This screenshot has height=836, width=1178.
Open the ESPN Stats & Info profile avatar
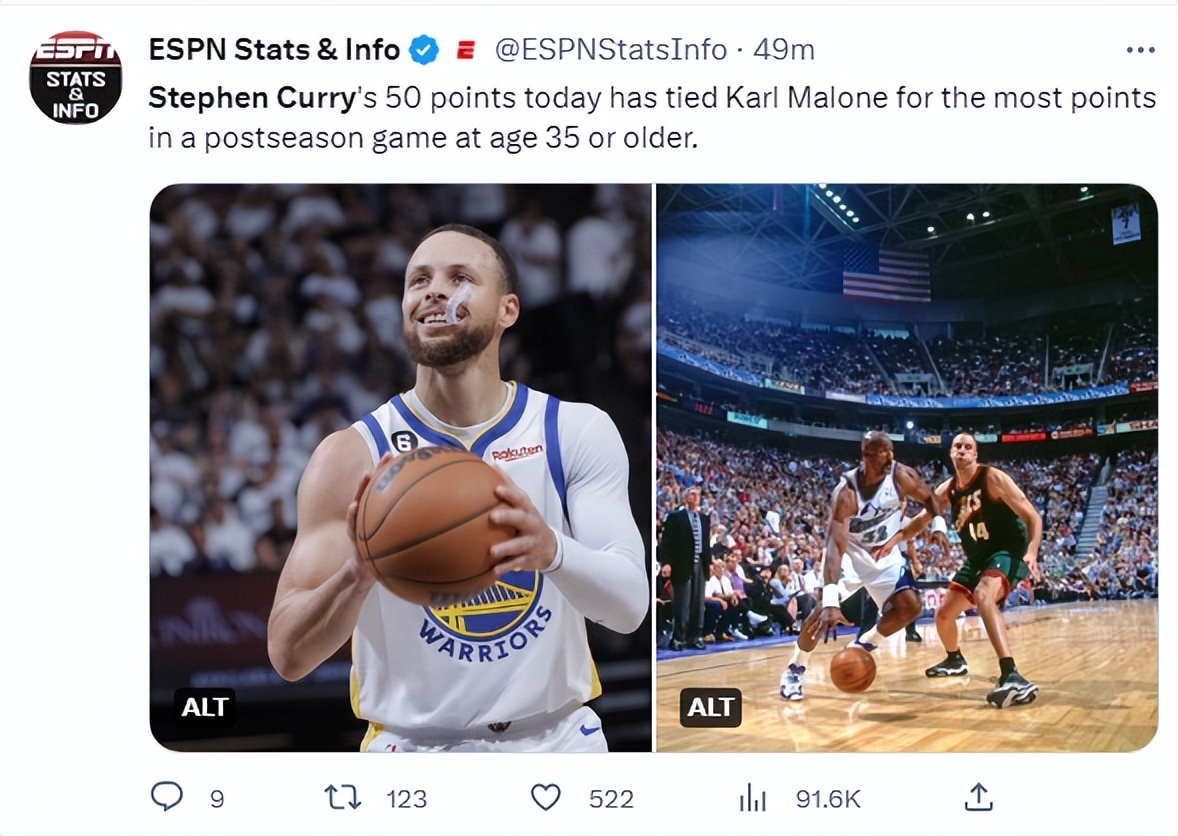(x=75, y=77)
